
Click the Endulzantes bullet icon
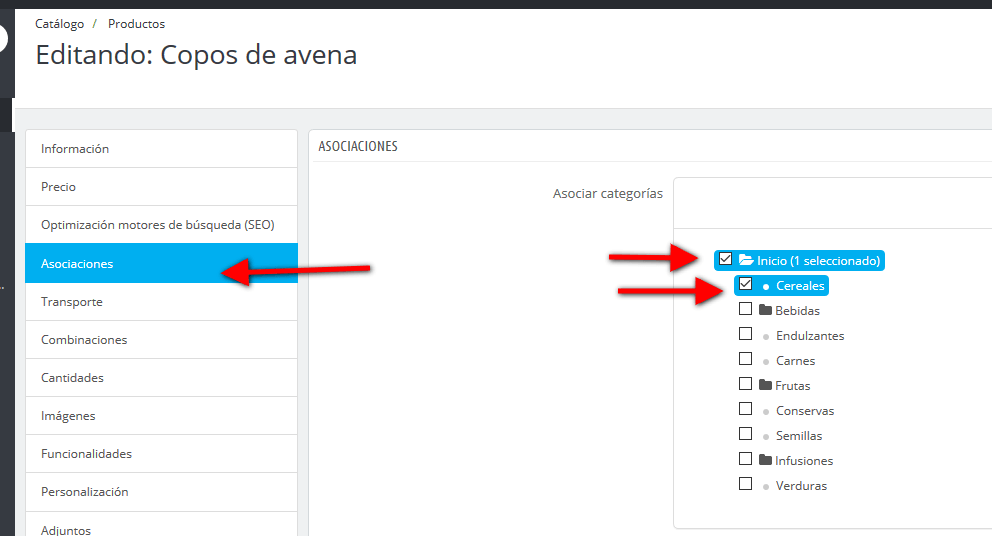coord(766,337)
